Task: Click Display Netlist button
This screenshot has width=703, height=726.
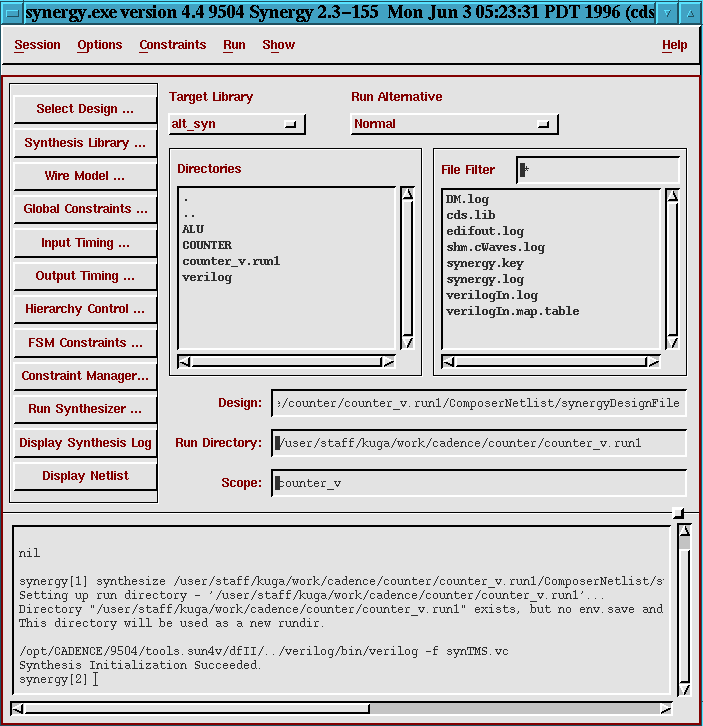Action: point(85,476)
